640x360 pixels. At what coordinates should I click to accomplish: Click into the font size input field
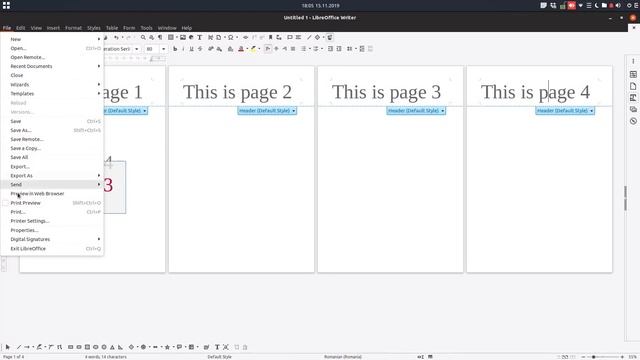[x=152, y=49]
